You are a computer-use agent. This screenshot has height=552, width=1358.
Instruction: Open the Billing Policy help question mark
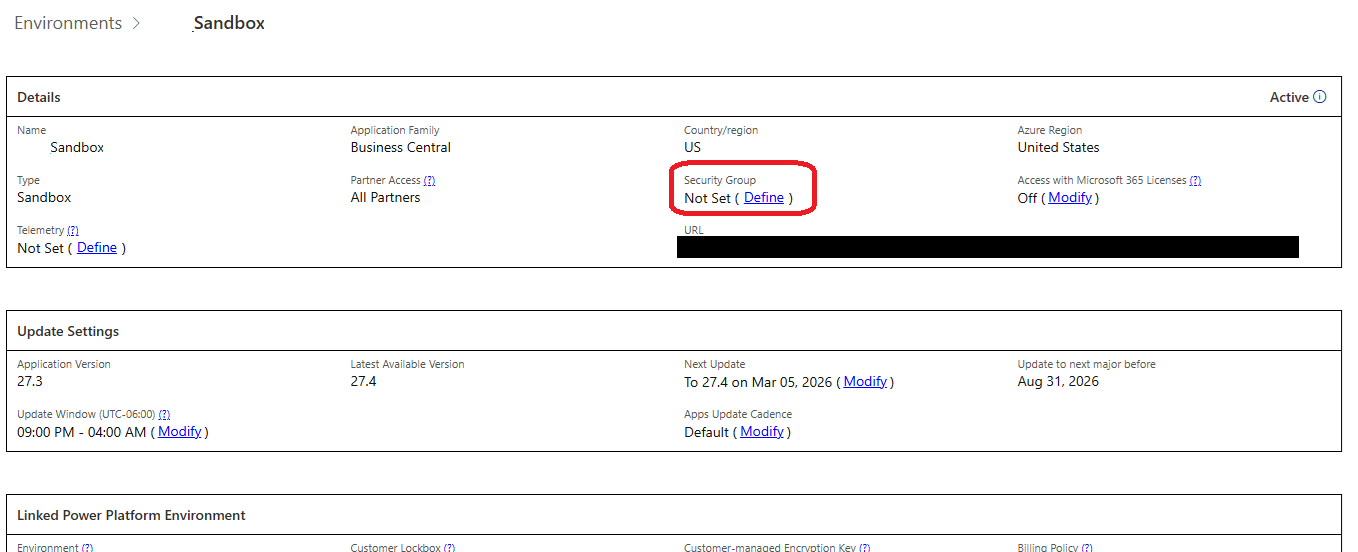point(1086,547)
